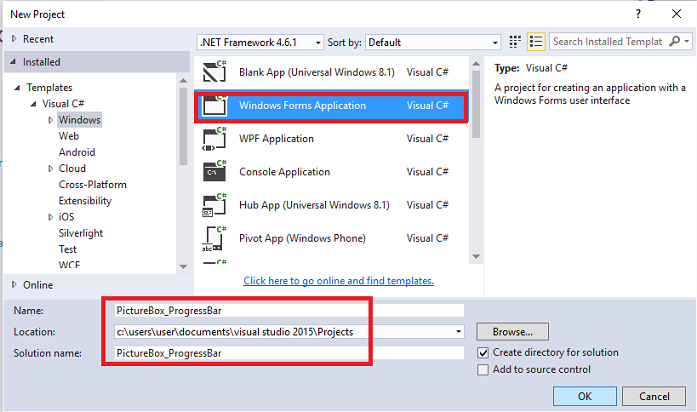Click the Console Application template icon
Screen dimensions: 697x412
coord(215,172)
